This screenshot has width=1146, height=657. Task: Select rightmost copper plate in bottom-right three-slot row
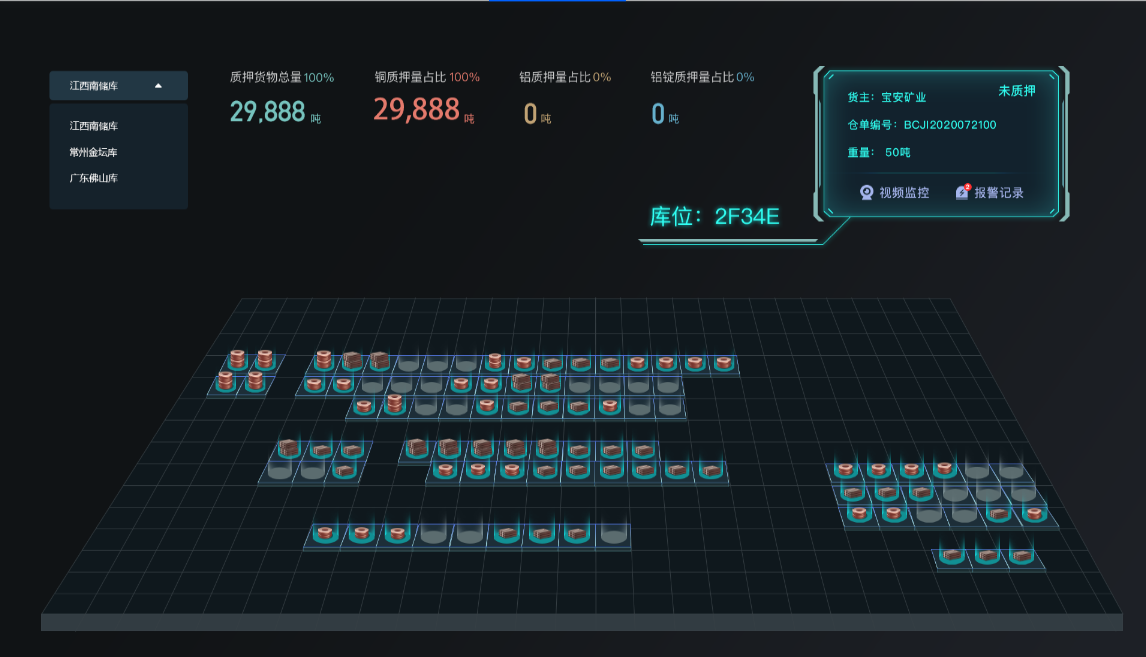1019,554
